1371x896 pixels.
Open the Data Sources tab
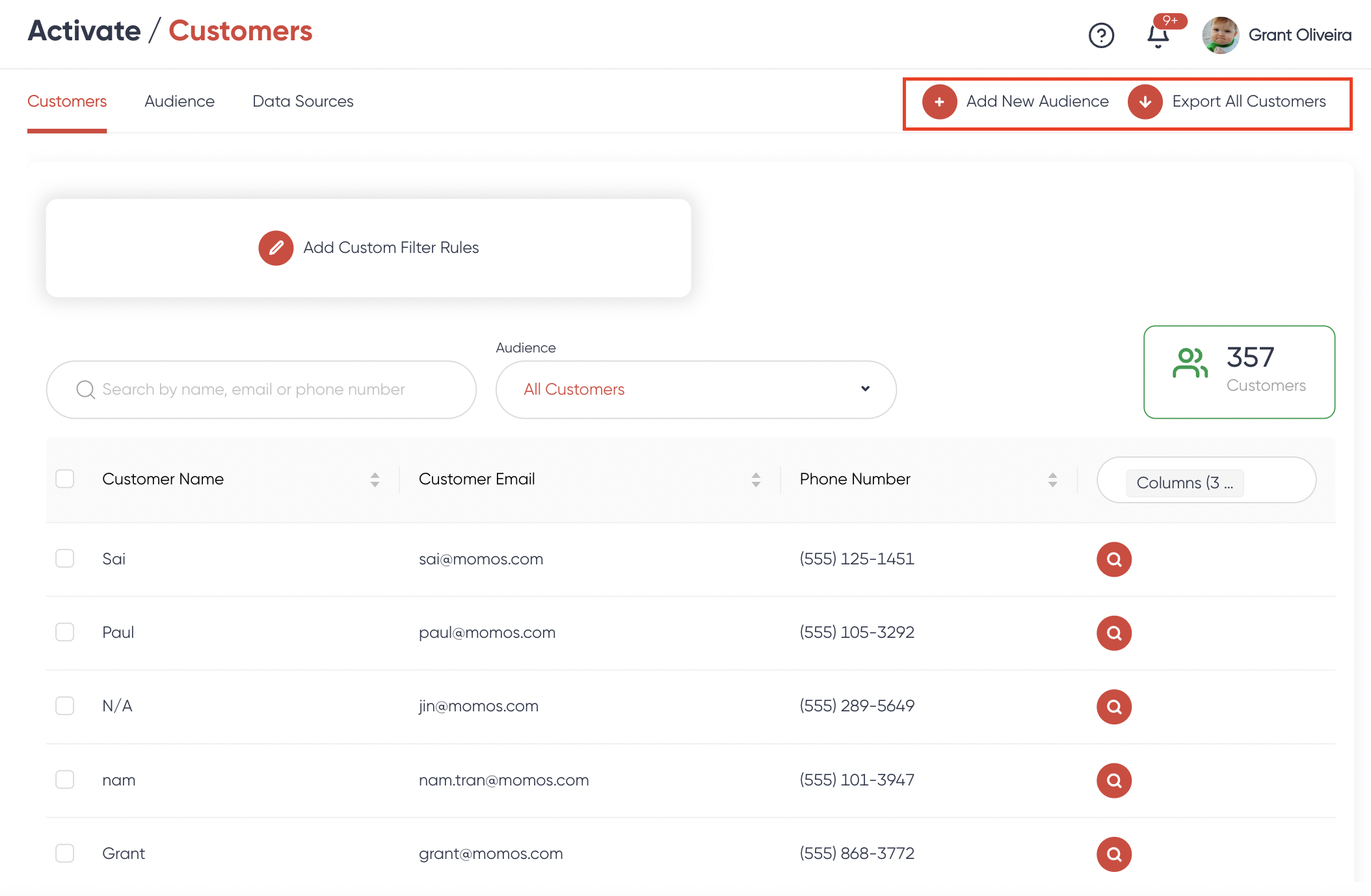(x=302, y=101)
